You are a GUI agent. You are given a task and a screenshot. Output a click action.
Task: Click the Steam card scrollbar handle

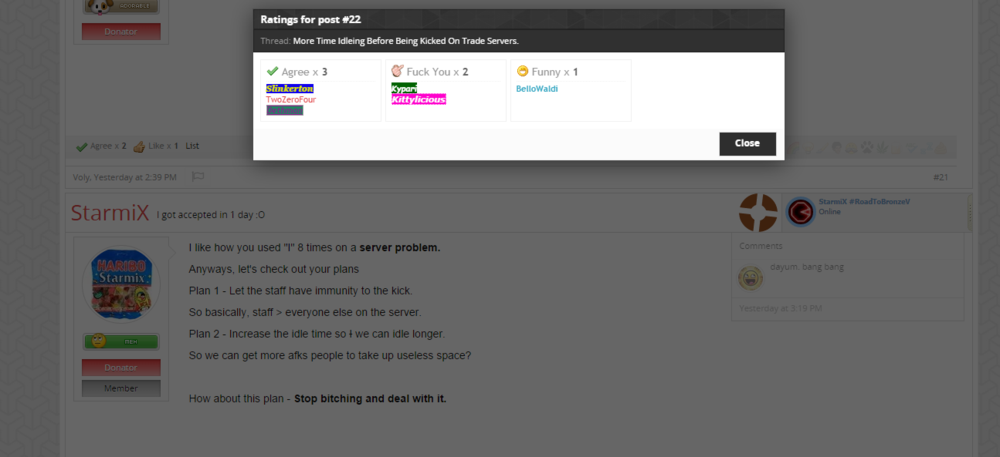969,213
